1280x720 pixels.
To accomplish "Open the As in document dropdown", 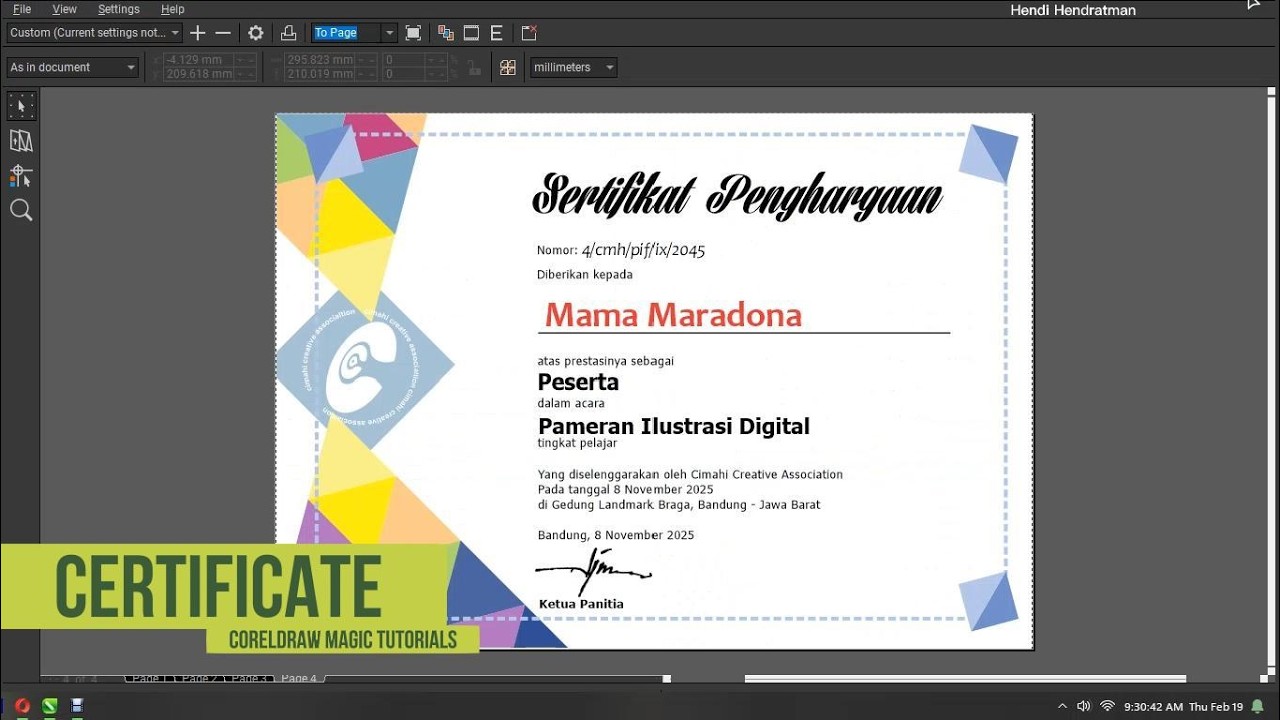I will point(72,67).
